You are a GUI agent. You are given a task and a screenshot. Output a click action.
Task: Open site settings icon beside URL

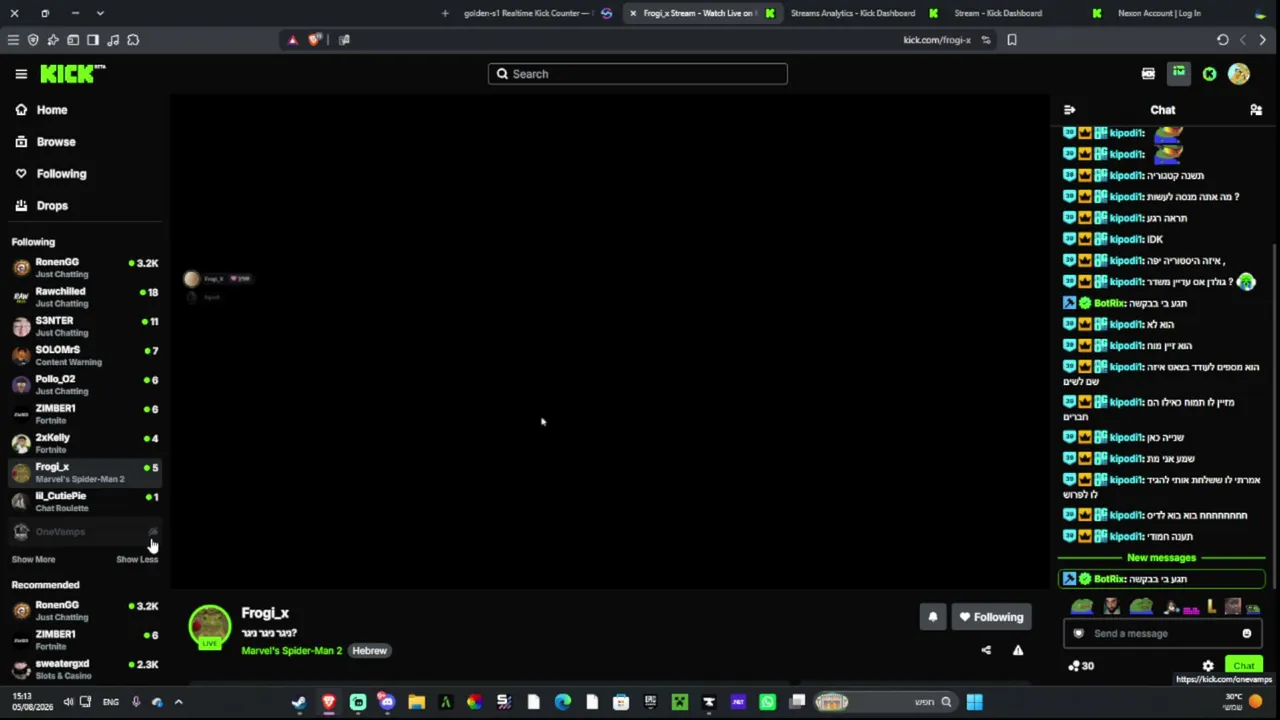[986, 40]
